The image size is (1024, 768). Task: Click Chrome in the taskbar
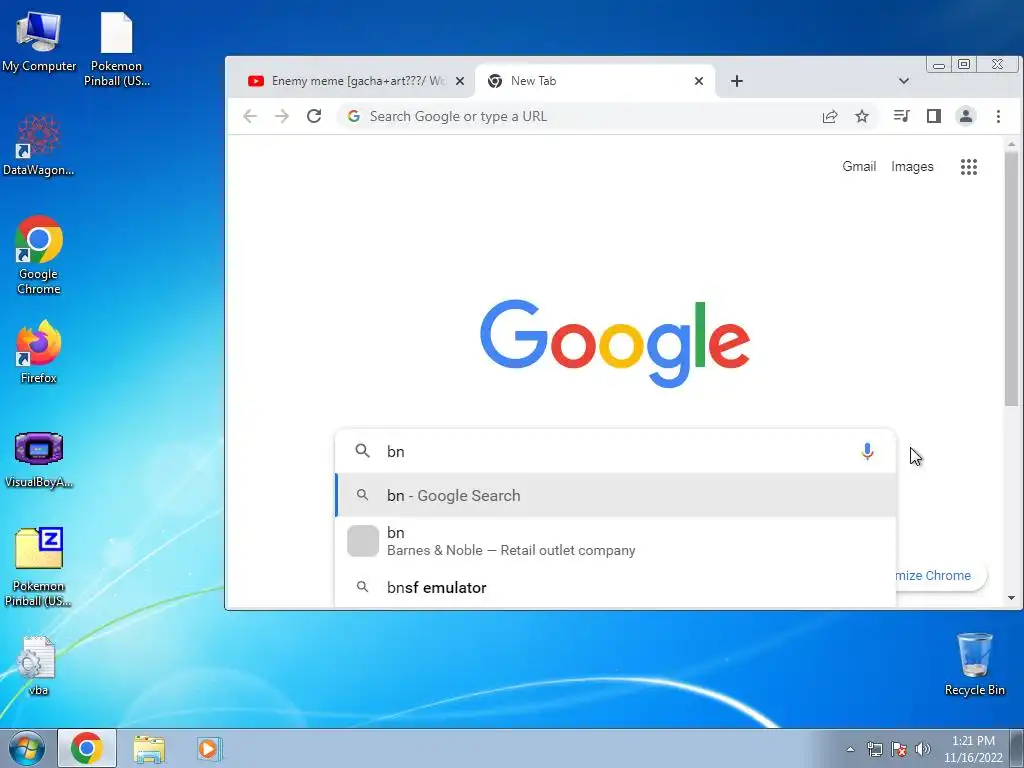[x=87, y=748]
